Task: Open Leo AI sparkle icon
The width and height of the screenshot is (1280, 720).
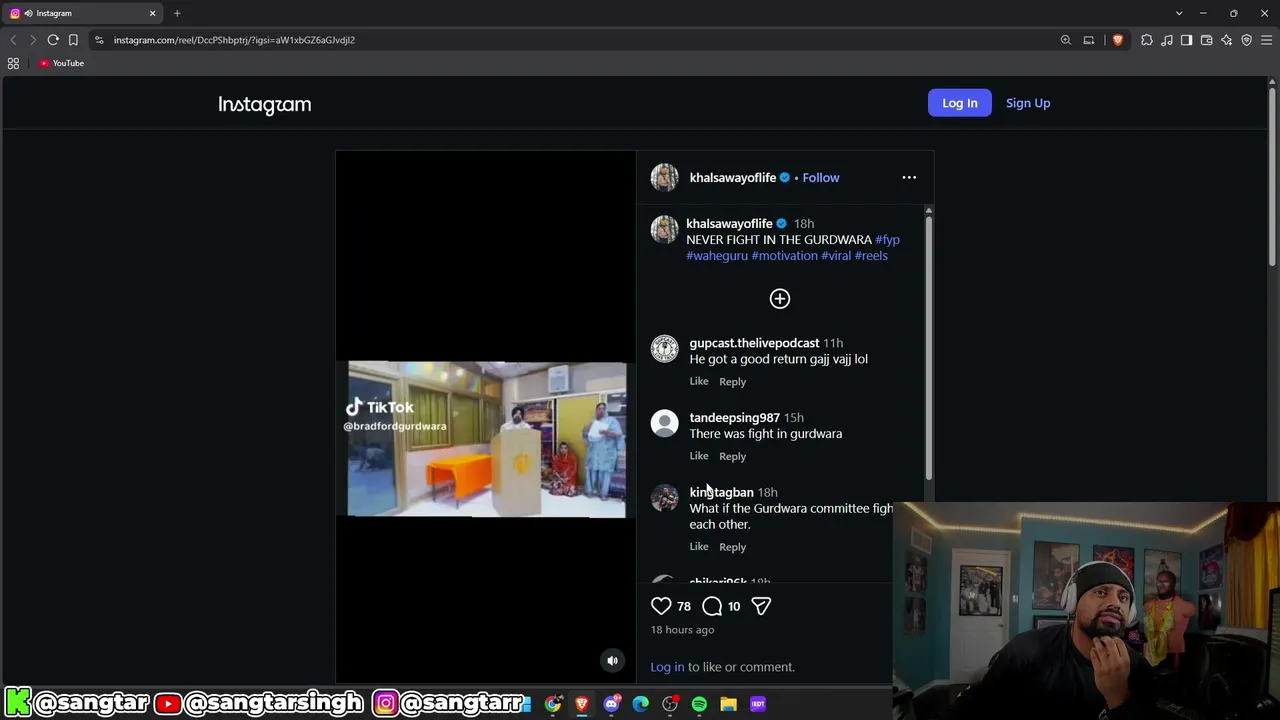Action: click(x=1227, y=40)
